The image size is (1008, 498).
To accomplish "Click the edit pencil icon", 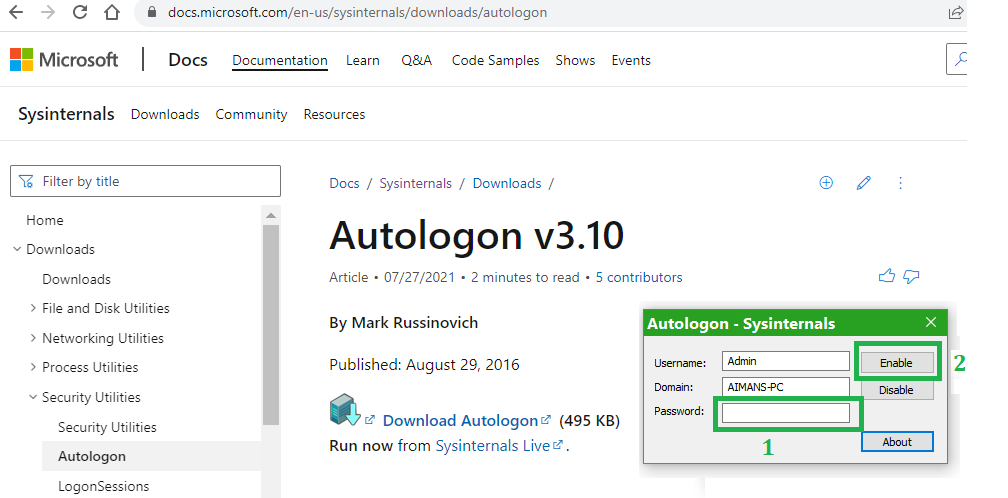I will pos(864,183).
